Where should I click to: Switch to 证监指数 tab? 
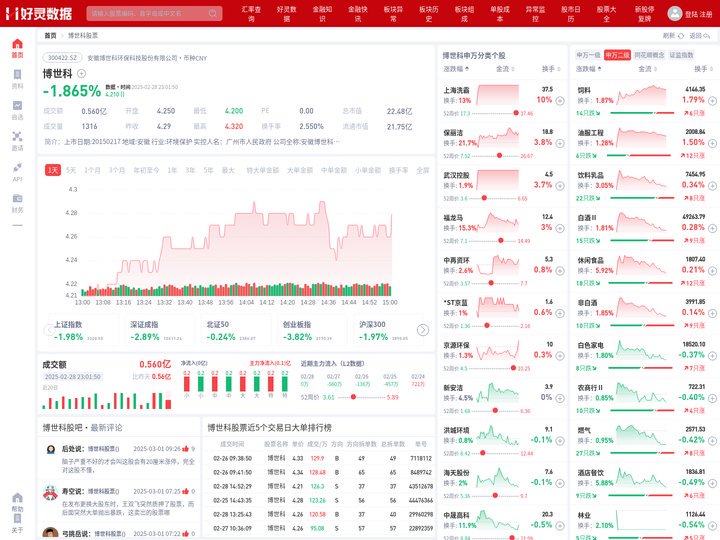681,55
